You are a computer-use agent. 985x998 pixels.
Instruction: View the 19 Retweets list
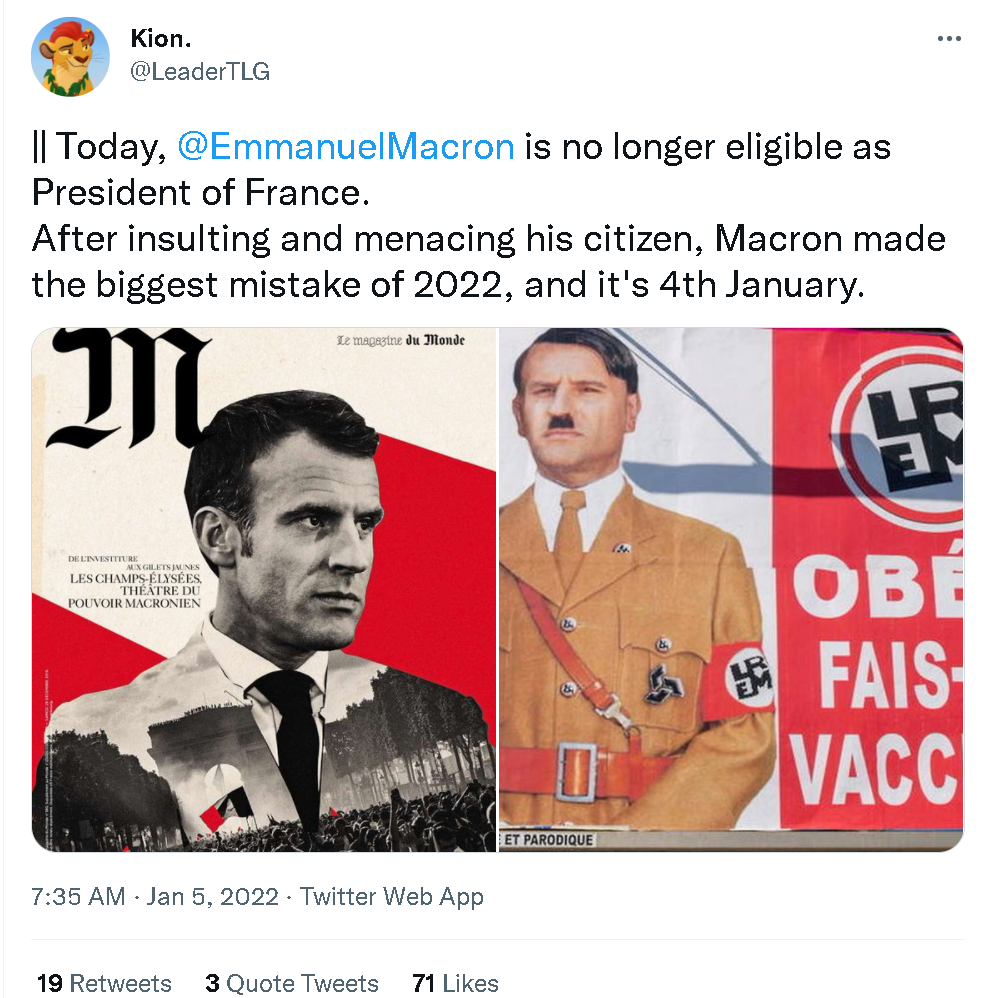[x=104, y=983]
